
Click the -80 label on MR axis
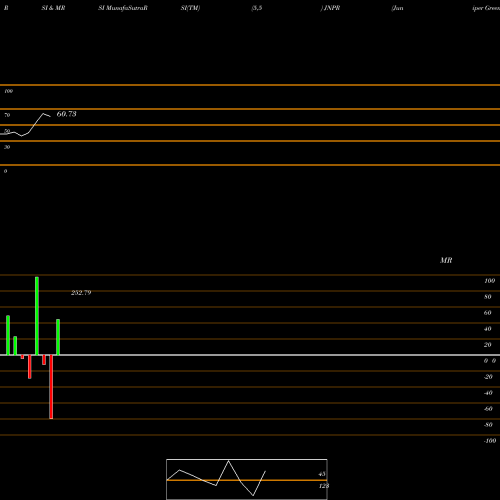pyautogui.click(x=488, y=425)
